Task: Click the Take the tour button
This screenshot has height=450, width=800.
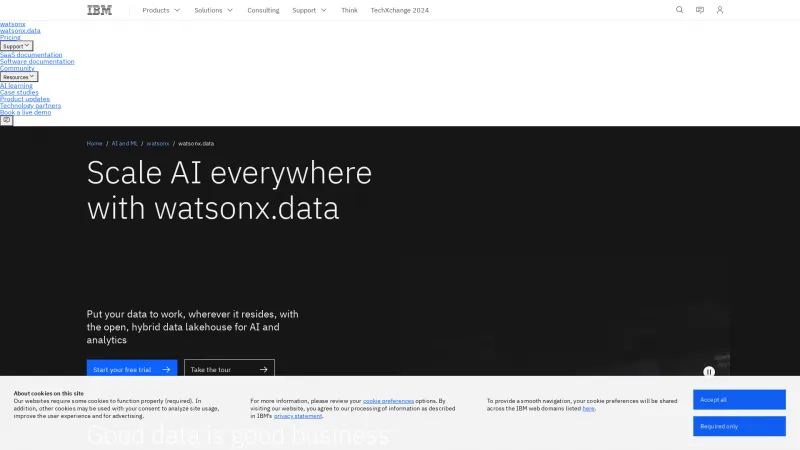Action: click(229, 369)
